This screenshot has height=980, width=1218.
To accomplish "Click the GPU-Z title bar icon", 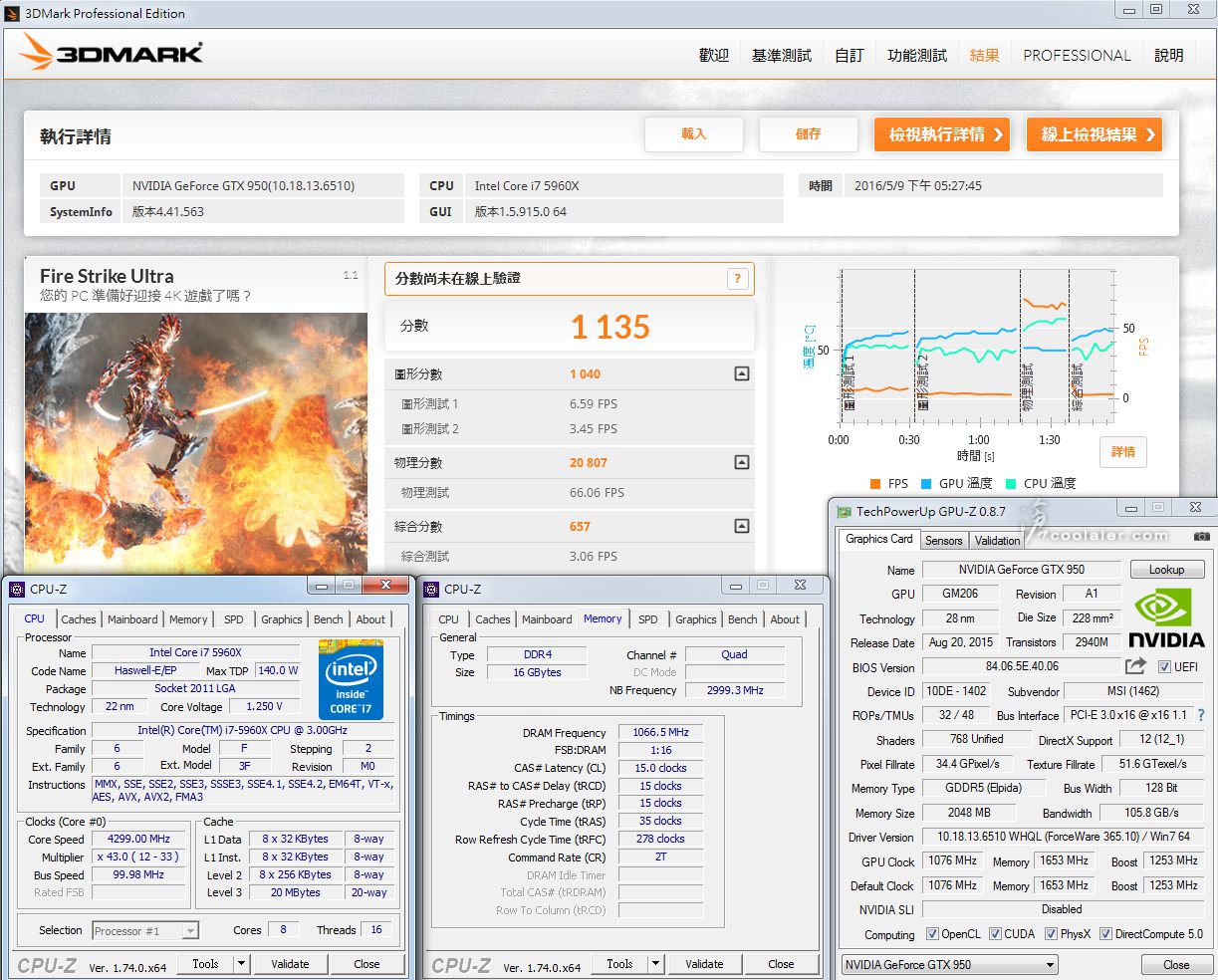I will pos(845,512).
